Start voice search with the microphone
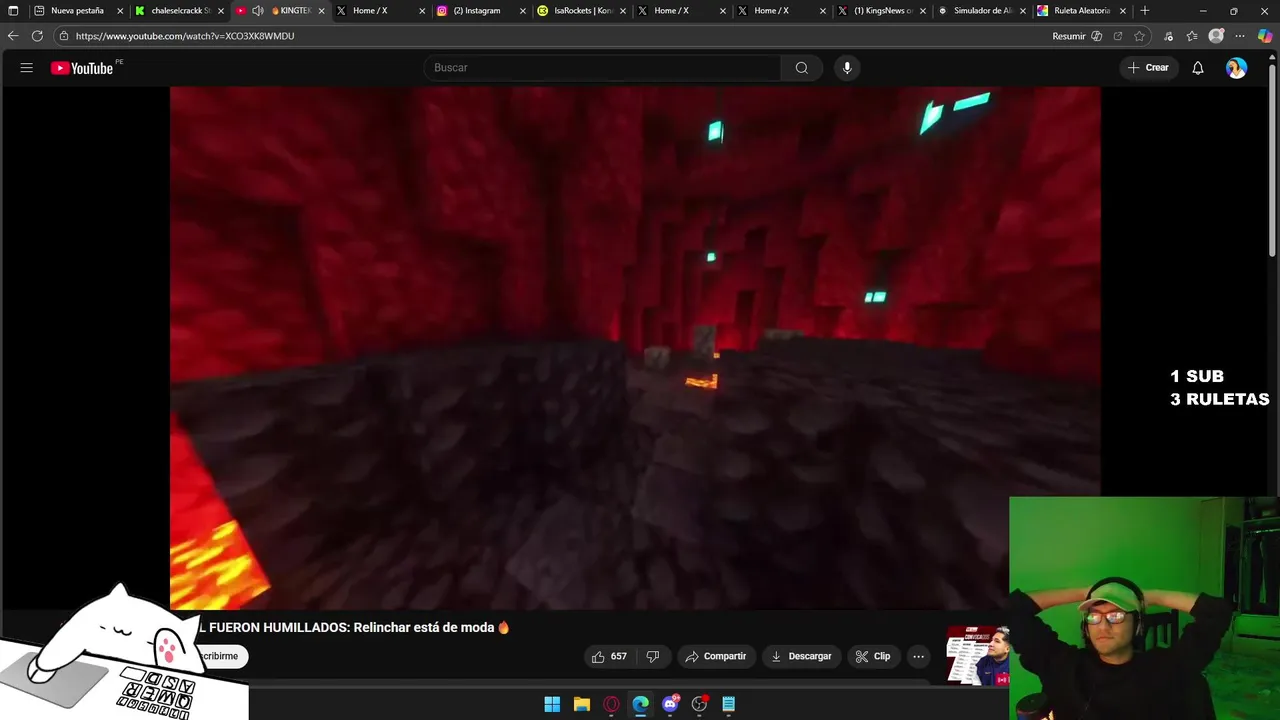Image resolution: width=1280 pixels, height=720 pixels. point(847,68)
